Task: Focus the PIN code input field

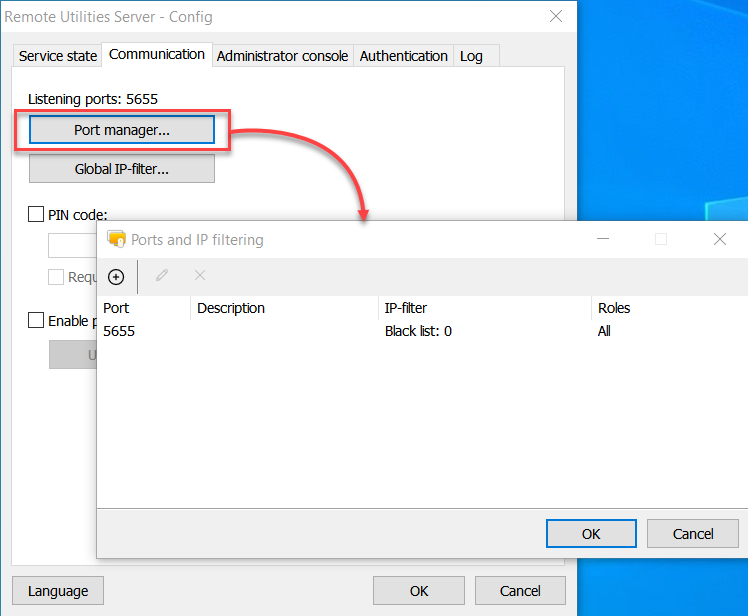Action: 73,245
